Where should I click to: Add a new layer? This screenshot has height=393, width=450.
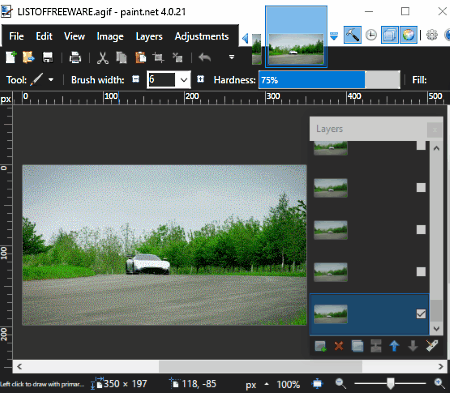[320, 346]
